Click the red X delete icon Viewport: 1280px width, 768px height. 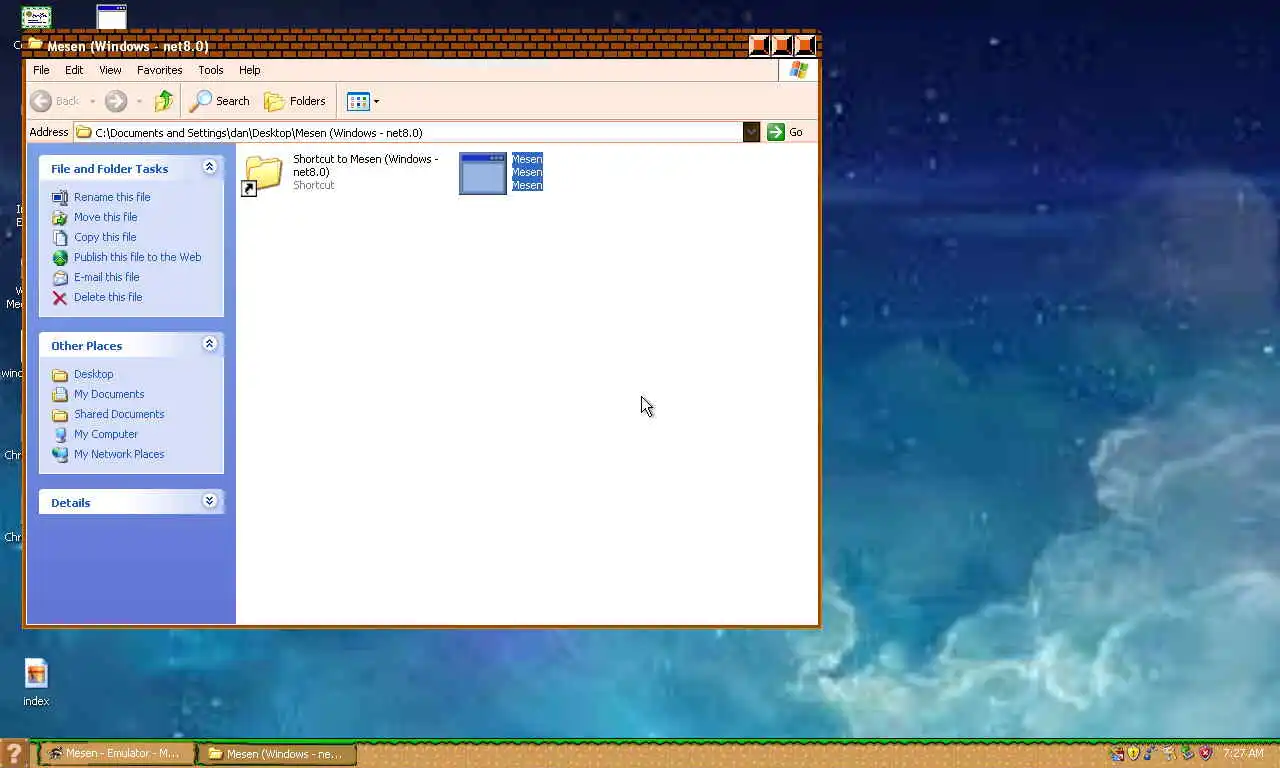click(x=60, y=297)
